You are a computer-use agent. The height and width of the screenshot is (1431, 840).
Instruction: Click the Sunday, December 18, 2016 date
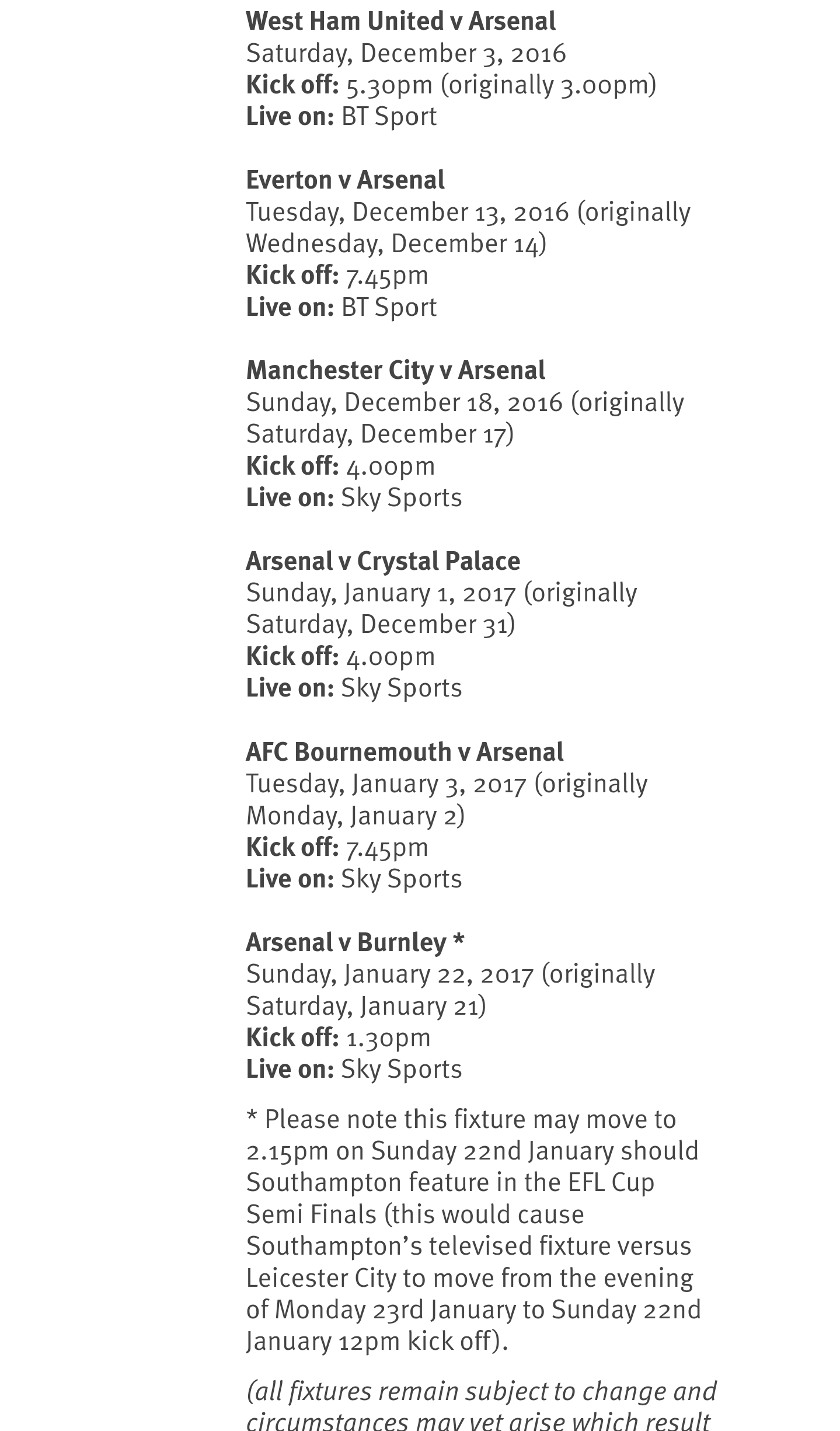pos(404,403)
